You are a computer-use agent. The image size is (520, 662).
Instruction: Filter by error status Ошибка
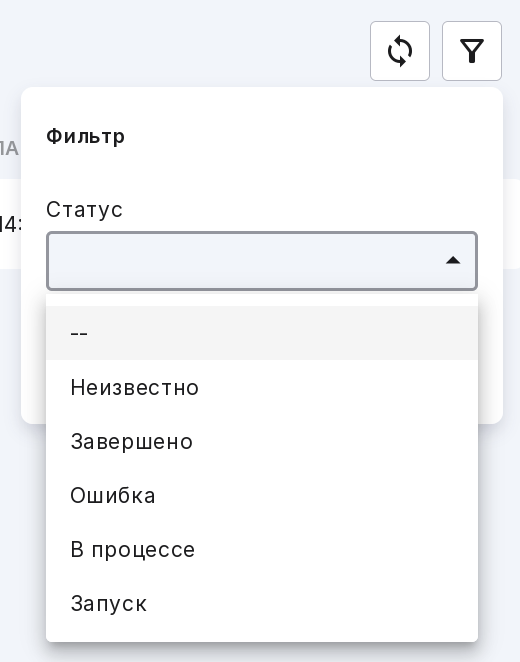click(x=262, y=495)
